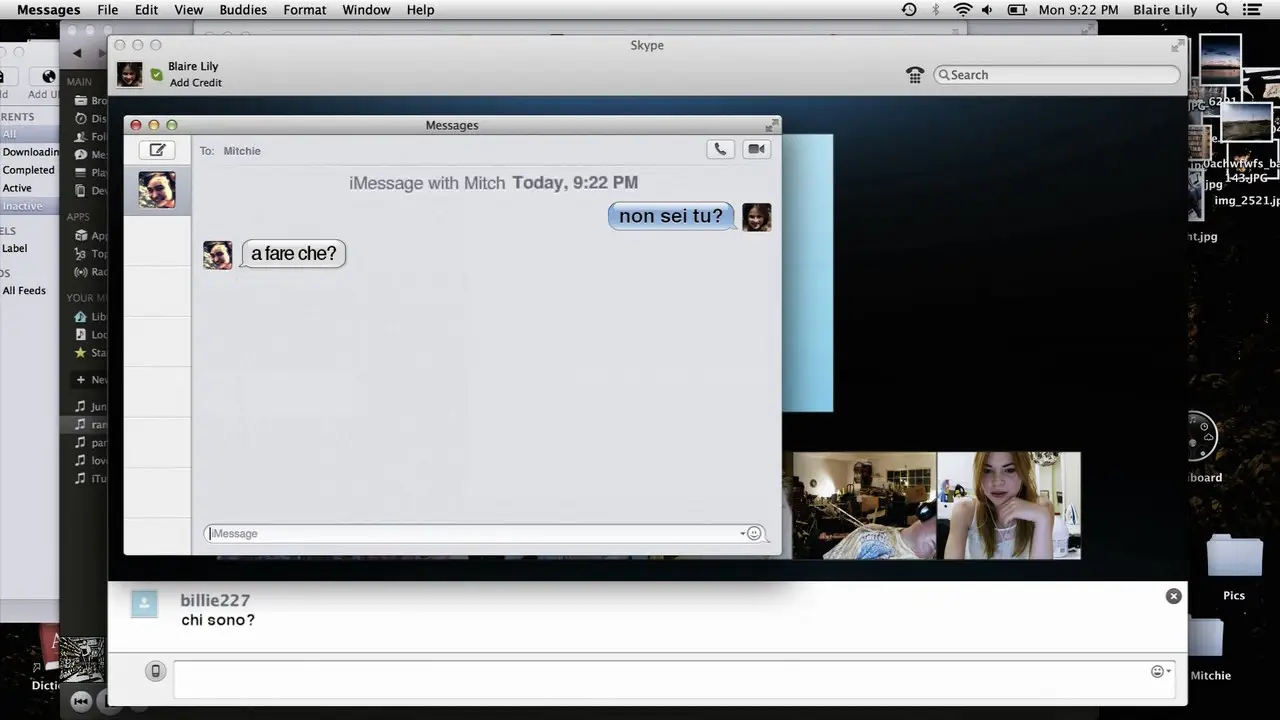Click the Skype video feed showing the bedroom
Image resolution: width=1280 pixels, height=720 pixels.
click(865, 505)
